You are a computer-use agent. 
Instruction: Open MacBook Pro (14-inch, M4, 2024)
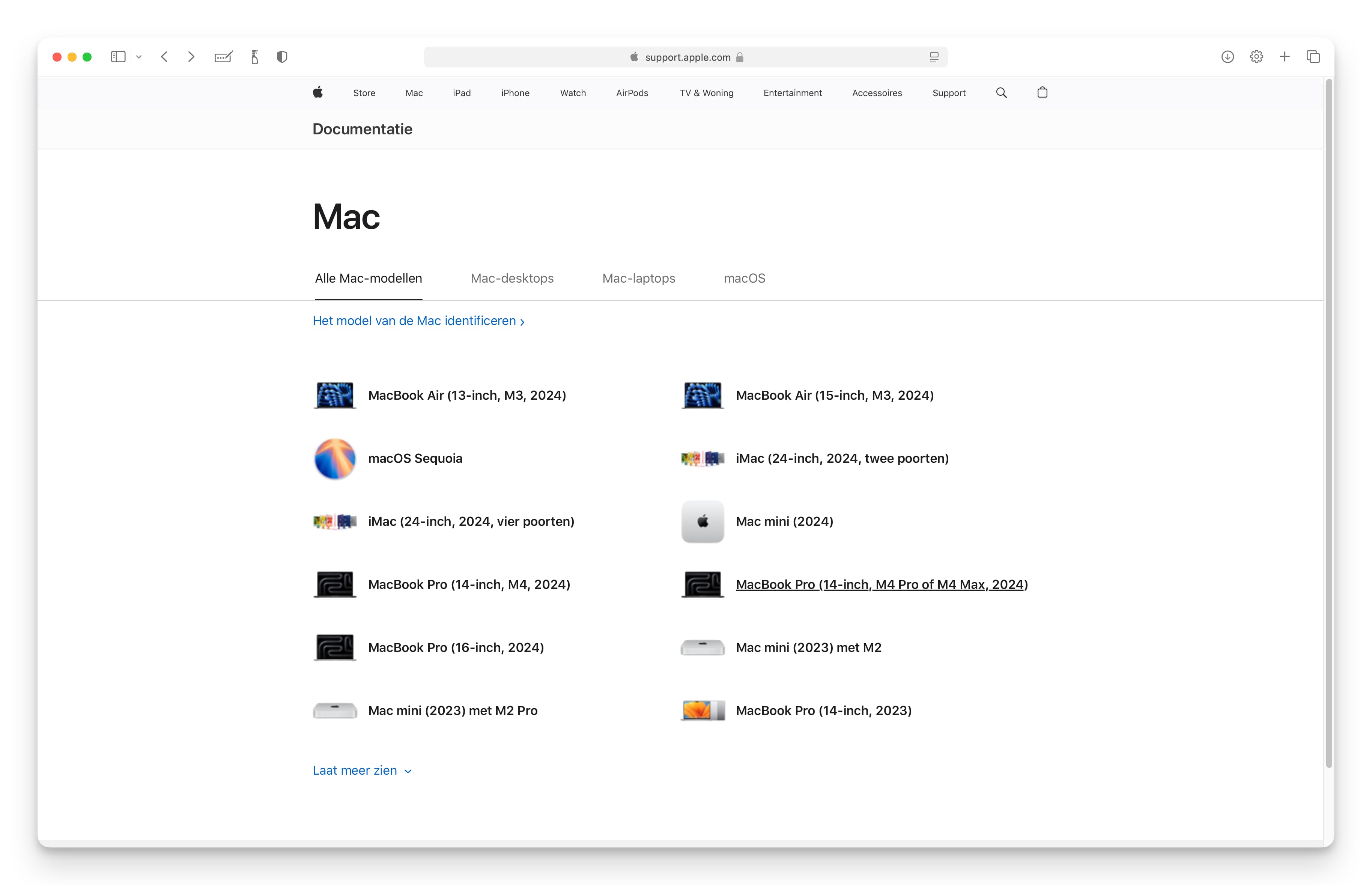pos(469,584)
